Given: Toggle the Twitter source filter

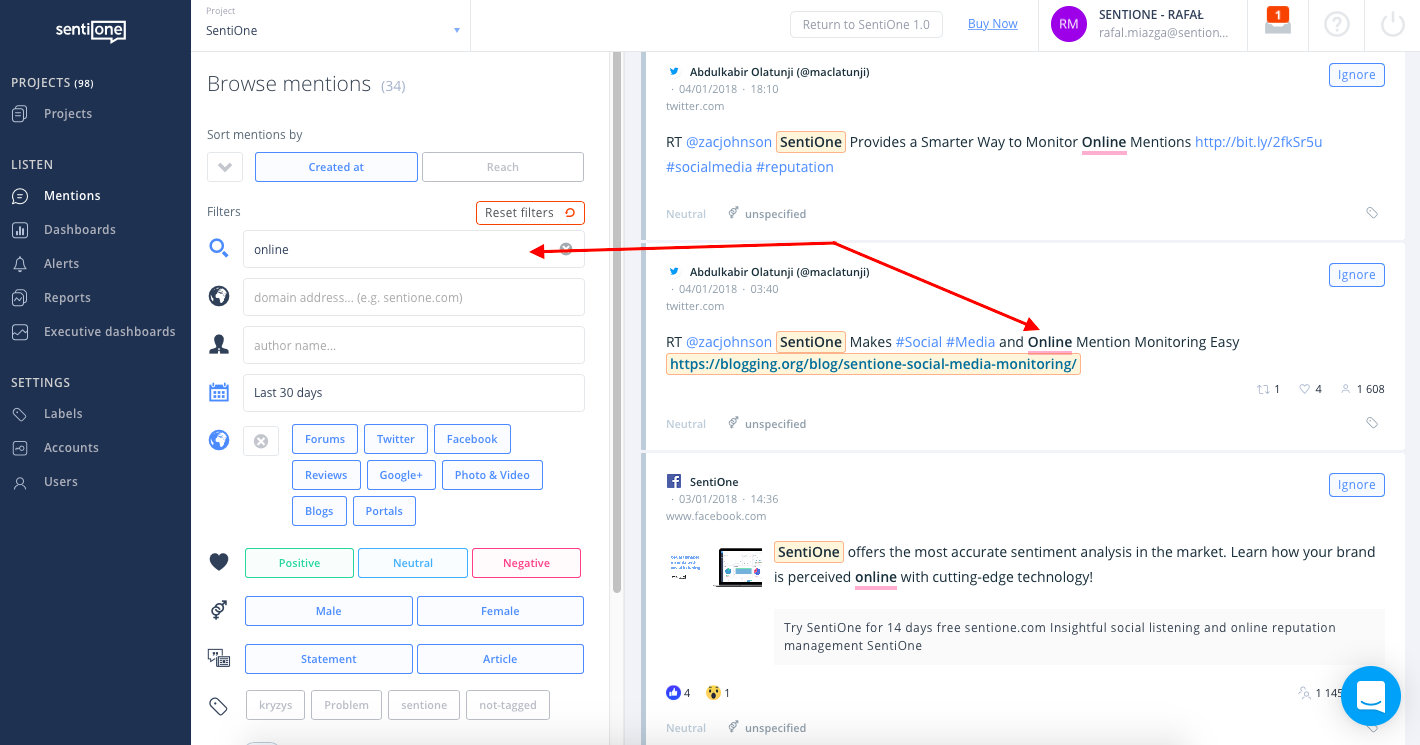Looking at the screenshot, I should pos(396,439).
